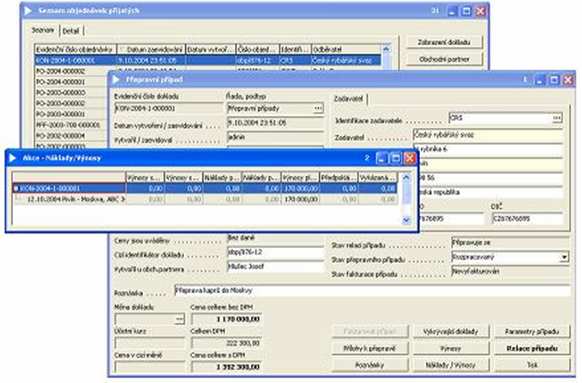The width and height of the screenshot is (582, 383).
Task: Click the ellipsis button of Měna dokladu field
Action: pyautogui.click(x=179, y=319)
